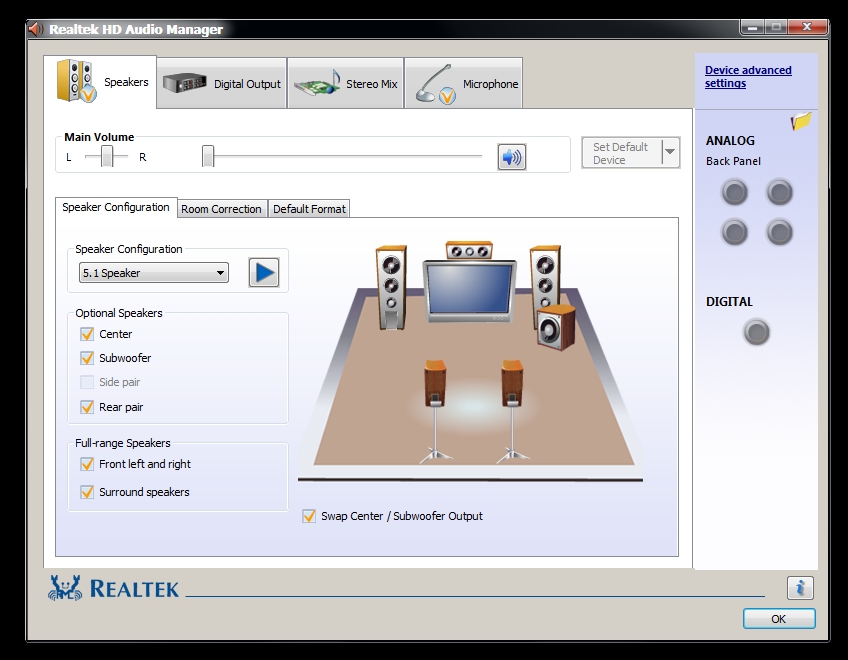Click the mute speaker volume icon
This screenshot has height=660, width=848.
click(x=511, y=157)
